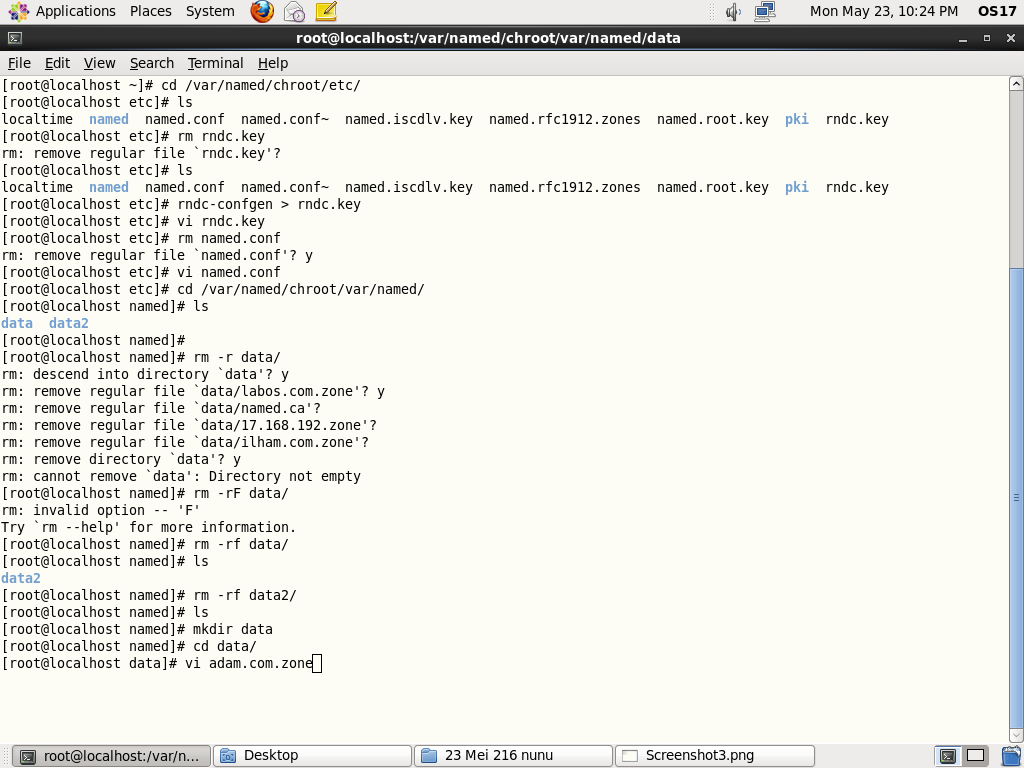Open the Search menu of the terminal

(x=151, y=62)
